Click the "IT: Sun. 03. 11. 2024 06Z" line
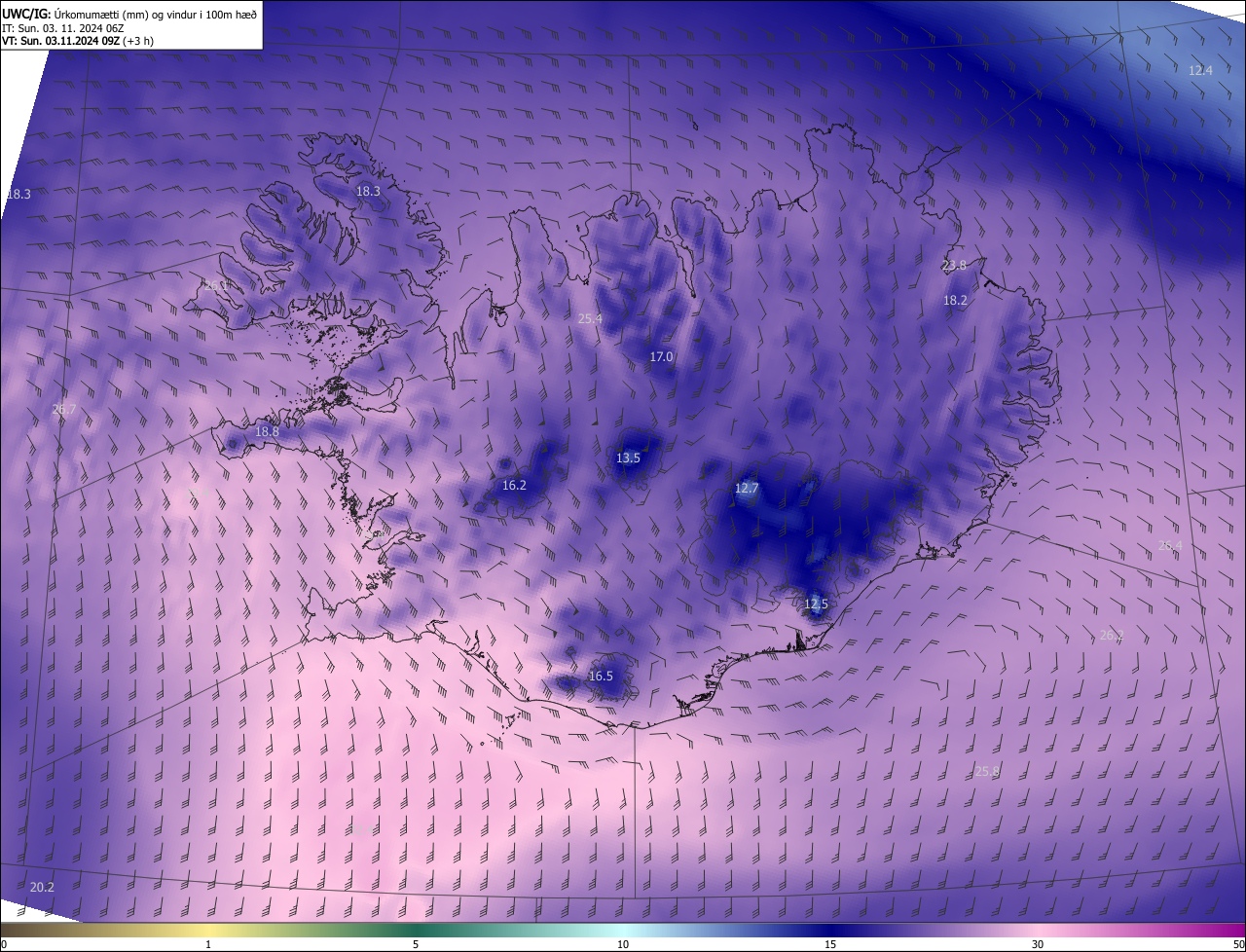 [65, 27]
